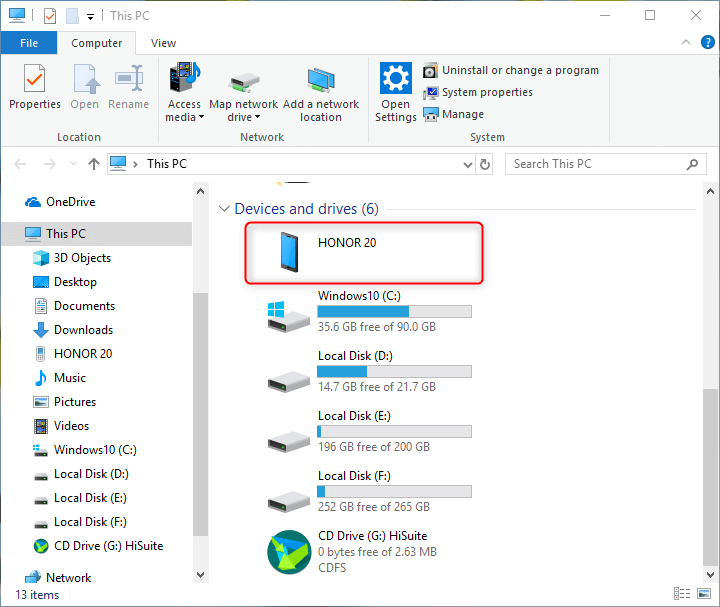Open recent locations dropdown arrow

tap(73, 164)
